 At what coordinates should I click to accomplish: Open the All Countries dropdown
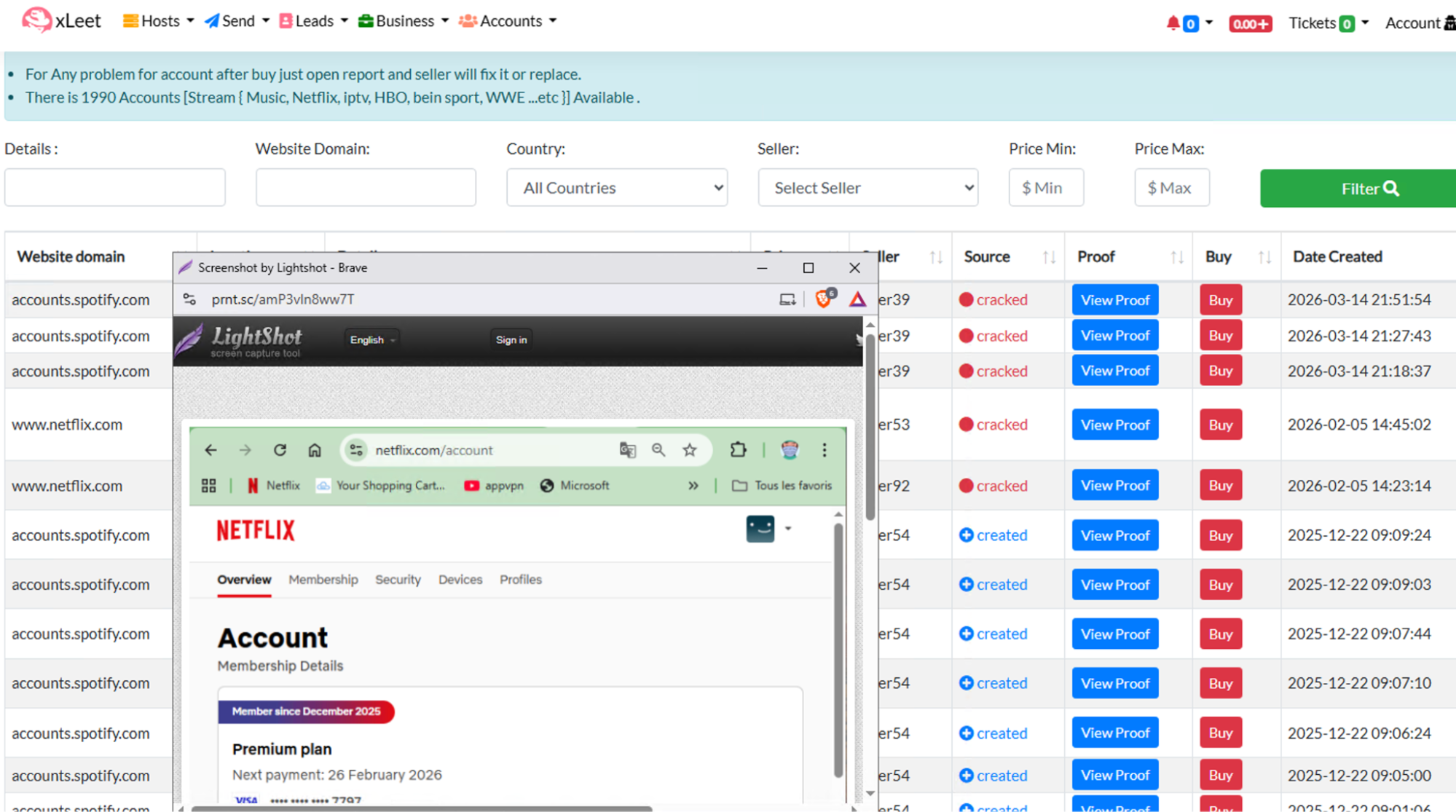point(617,188)
